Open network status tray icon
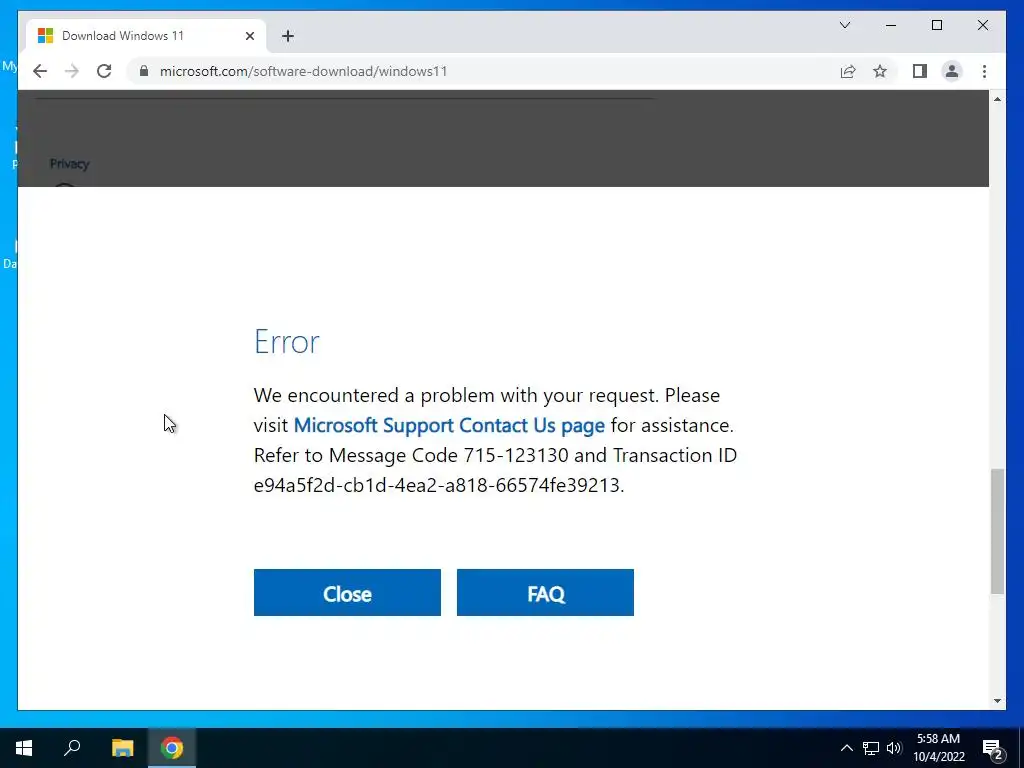This screenshot has height=768, width=1024. click(871, 748)
